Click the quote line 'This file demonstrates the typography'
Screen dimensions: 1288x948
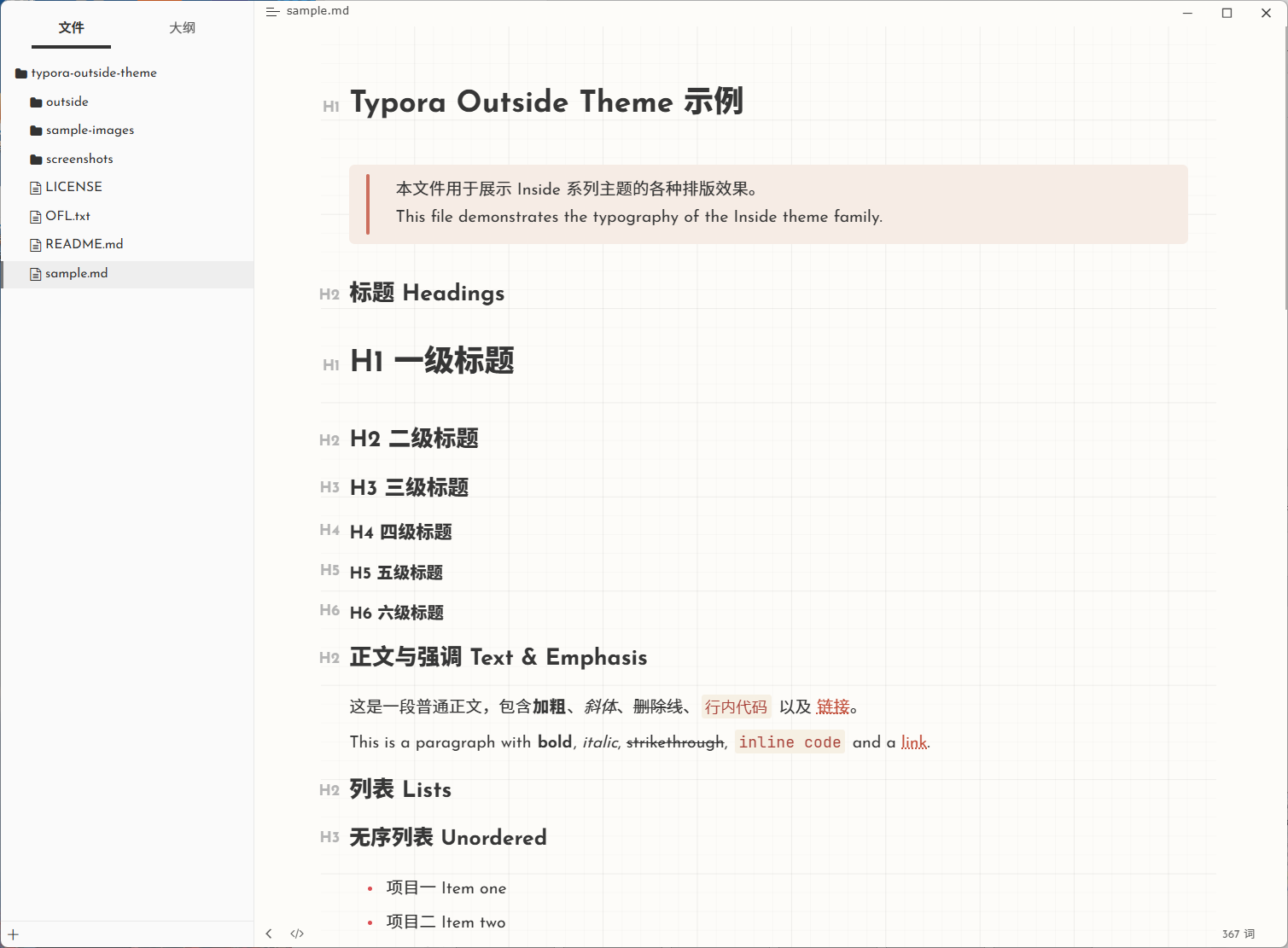point(639,217)
